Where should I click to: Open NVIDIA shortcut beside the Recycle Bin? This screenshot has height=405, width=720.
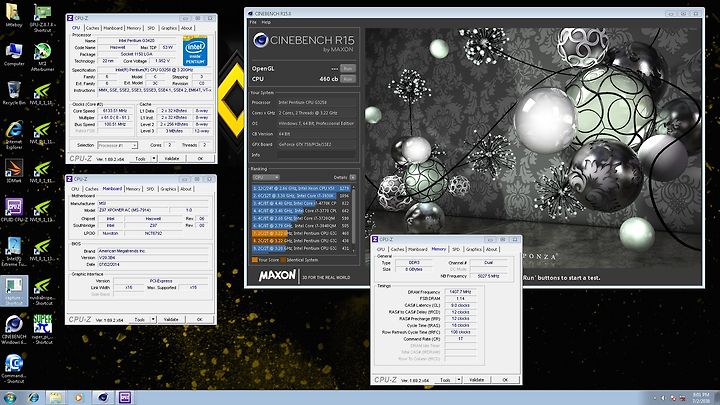pyautogui.click(x=42, y=93)
